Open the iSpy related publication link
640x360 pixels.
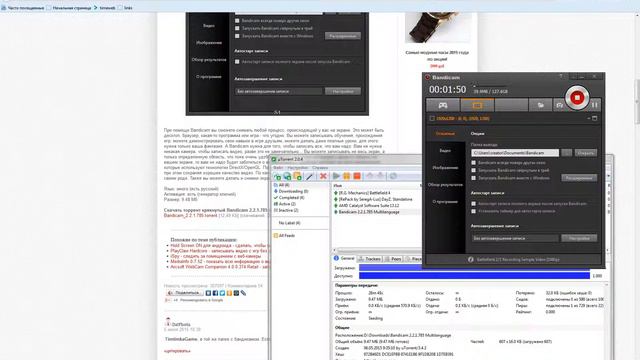(216, 256)
